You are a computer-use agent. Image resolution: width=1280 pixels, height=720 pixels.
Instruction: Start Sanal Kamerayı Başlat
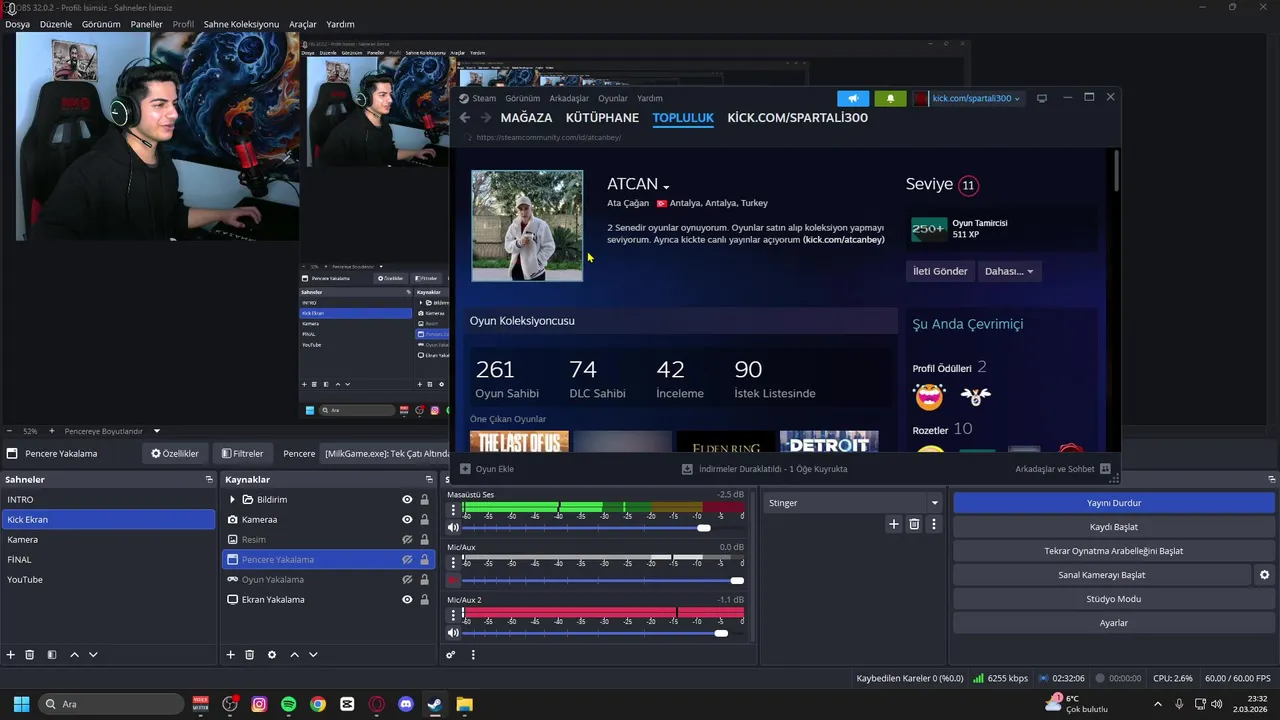(1101, 575)
